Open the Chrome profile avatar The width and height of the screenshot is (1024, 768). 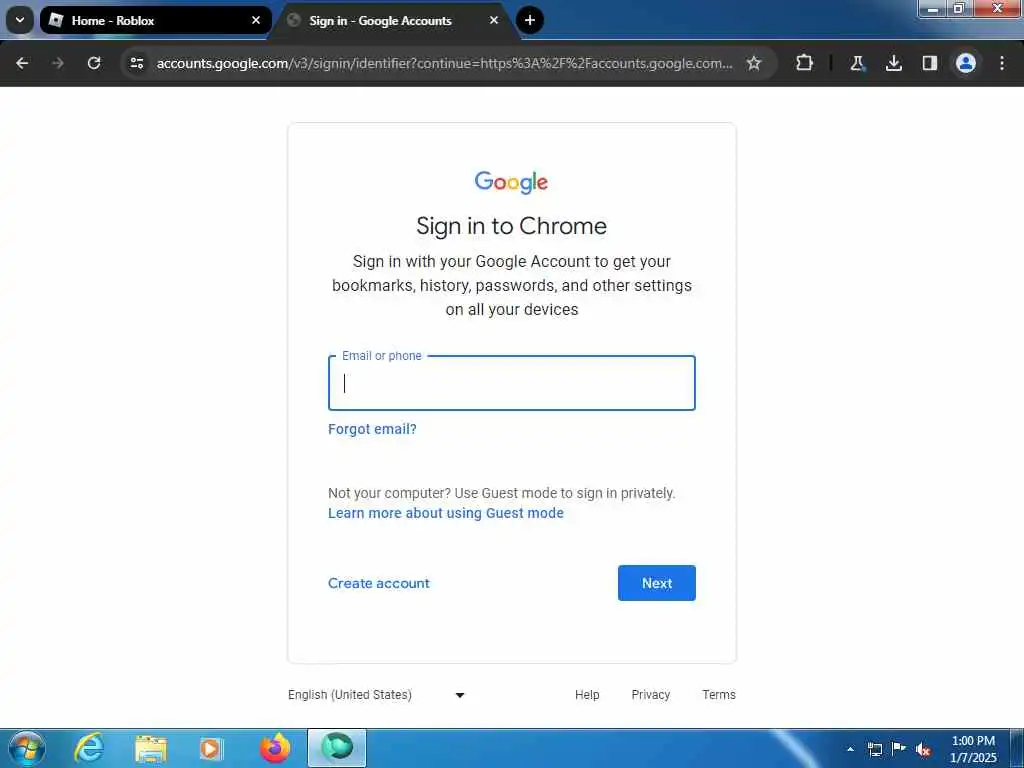(966, 63)
